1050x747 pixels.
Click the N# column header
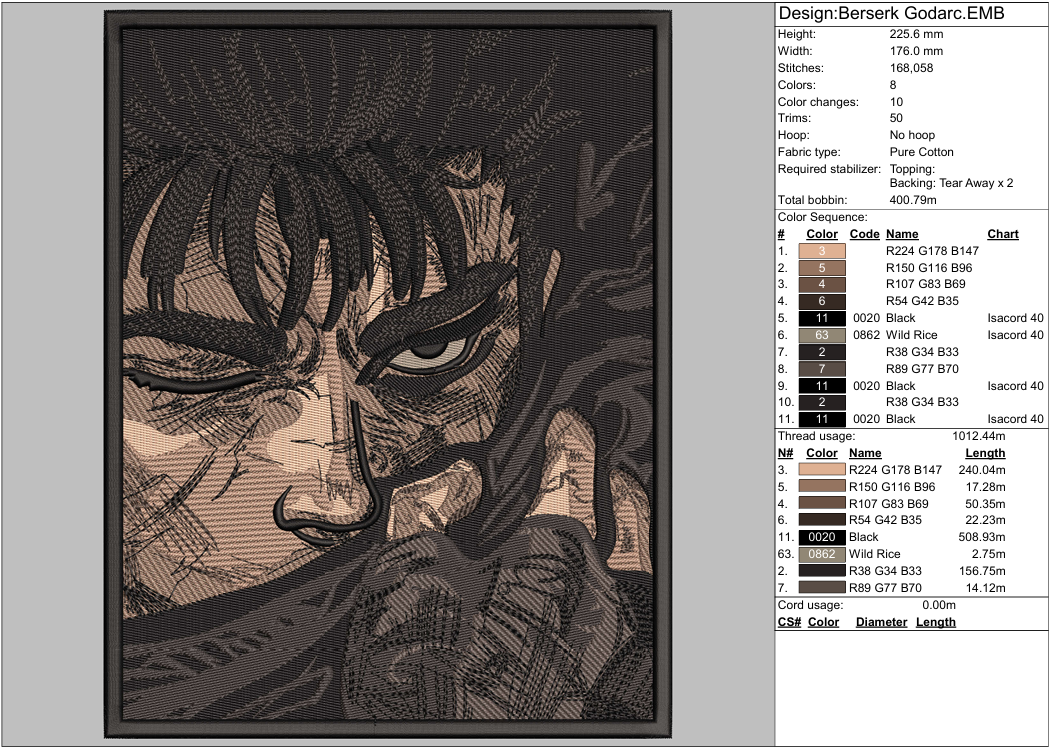(x=785, y=453)
